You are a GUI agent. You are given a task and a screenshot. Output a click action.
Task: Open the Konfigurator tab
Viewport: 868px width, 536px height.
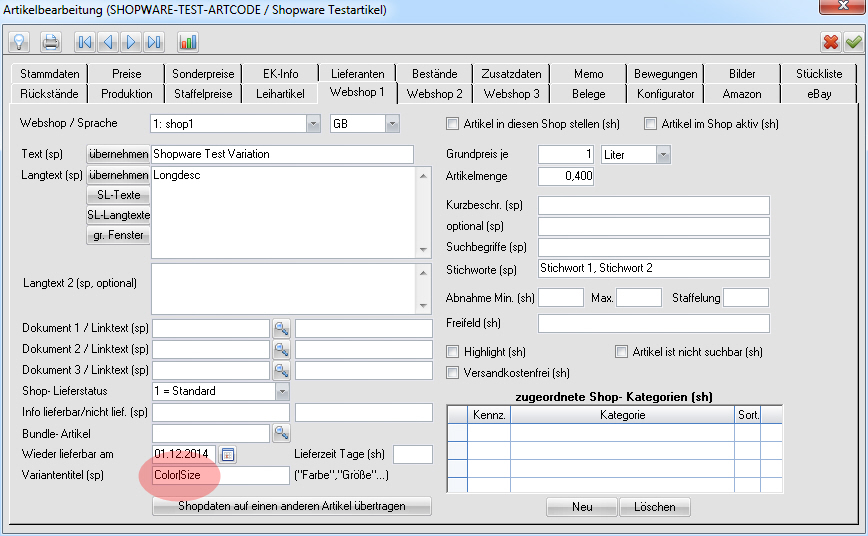pos(665,94)
